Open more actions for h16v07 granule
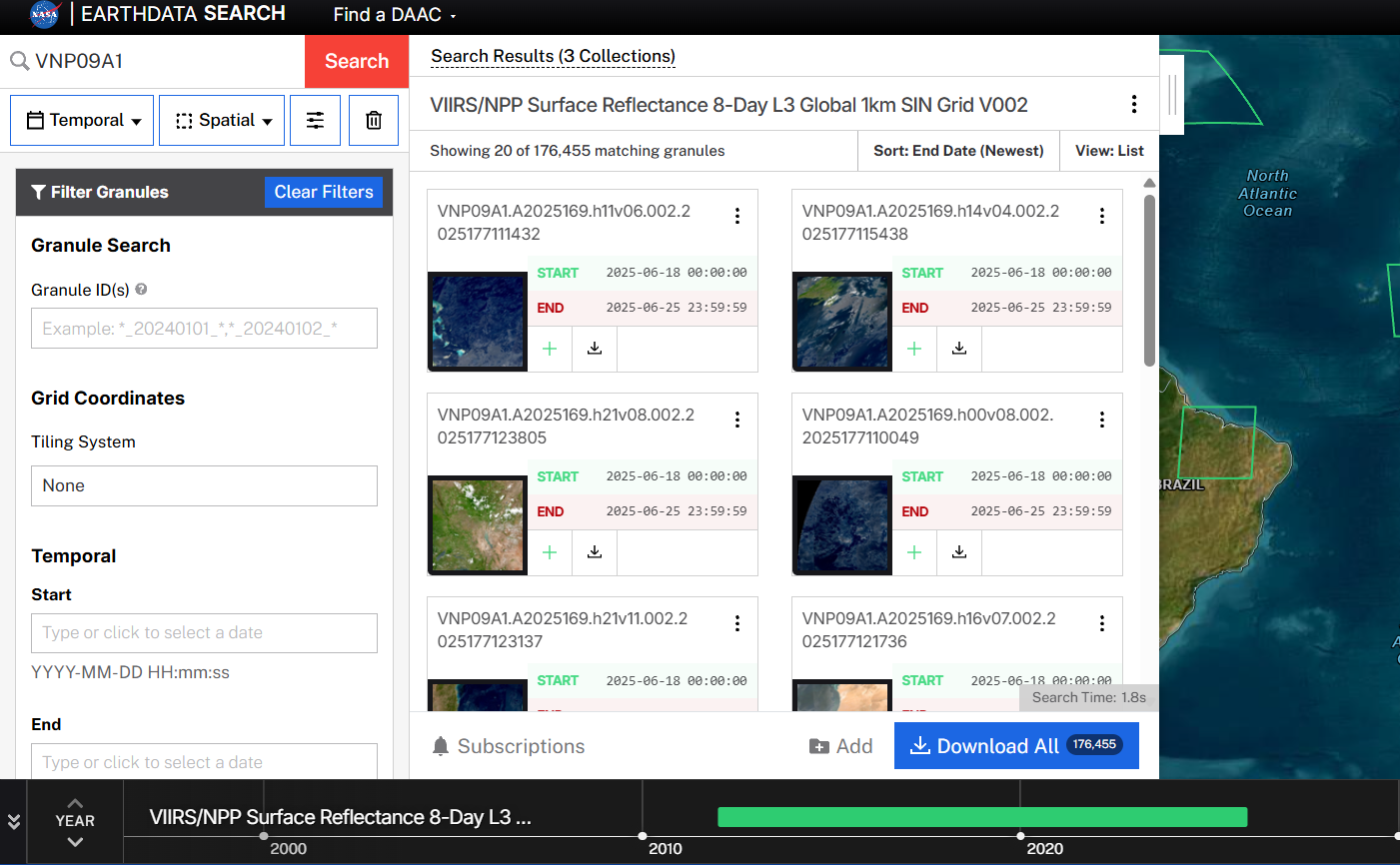1400x865 pixels. click(1102, 623)
